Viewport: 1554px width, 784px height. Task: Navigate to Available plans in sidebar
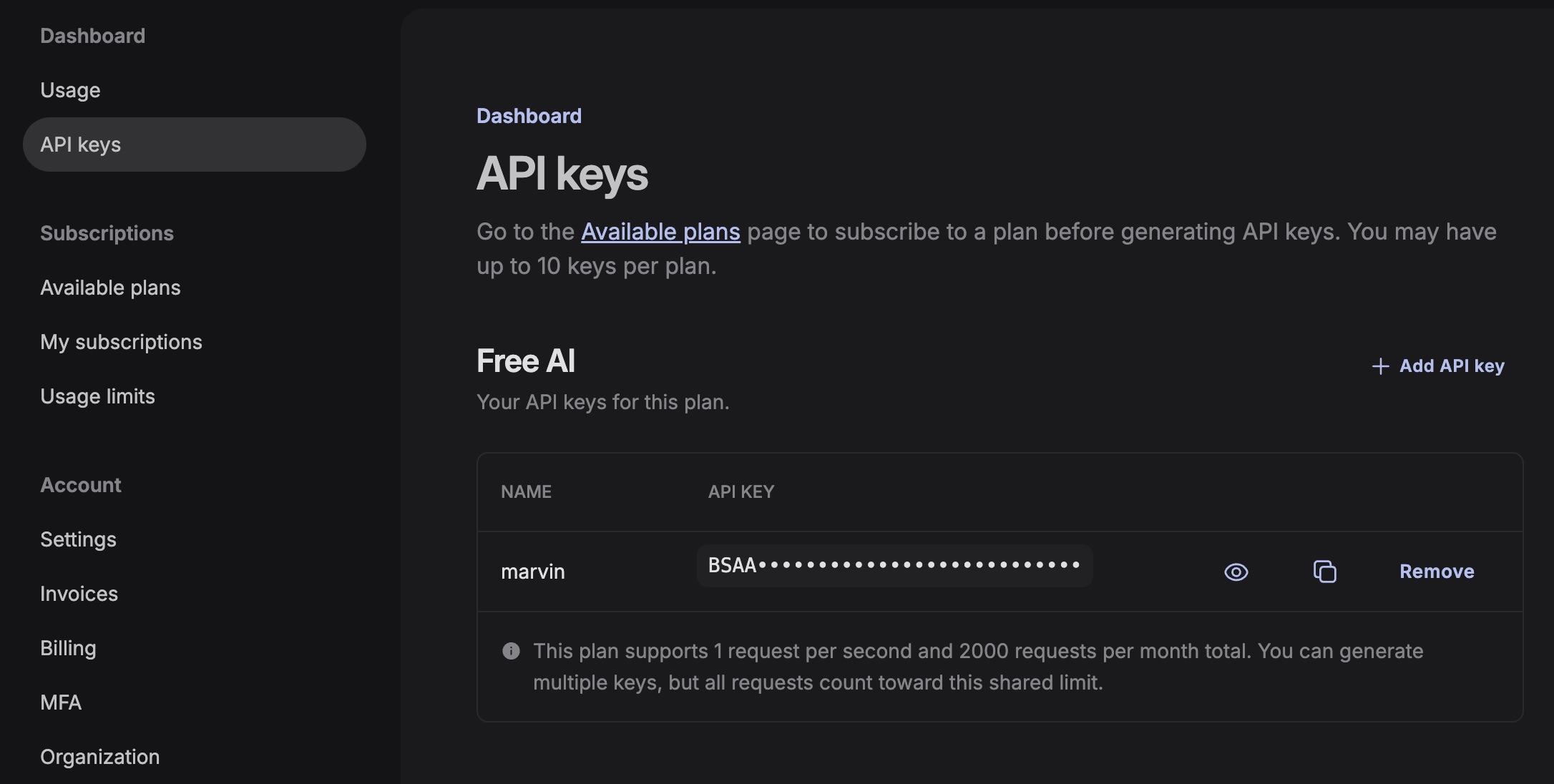coord(110,288)
